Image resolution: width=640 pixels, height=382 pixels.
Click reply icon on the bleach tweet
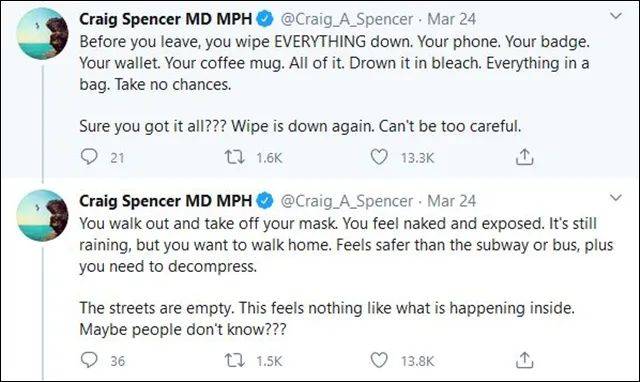89,156
